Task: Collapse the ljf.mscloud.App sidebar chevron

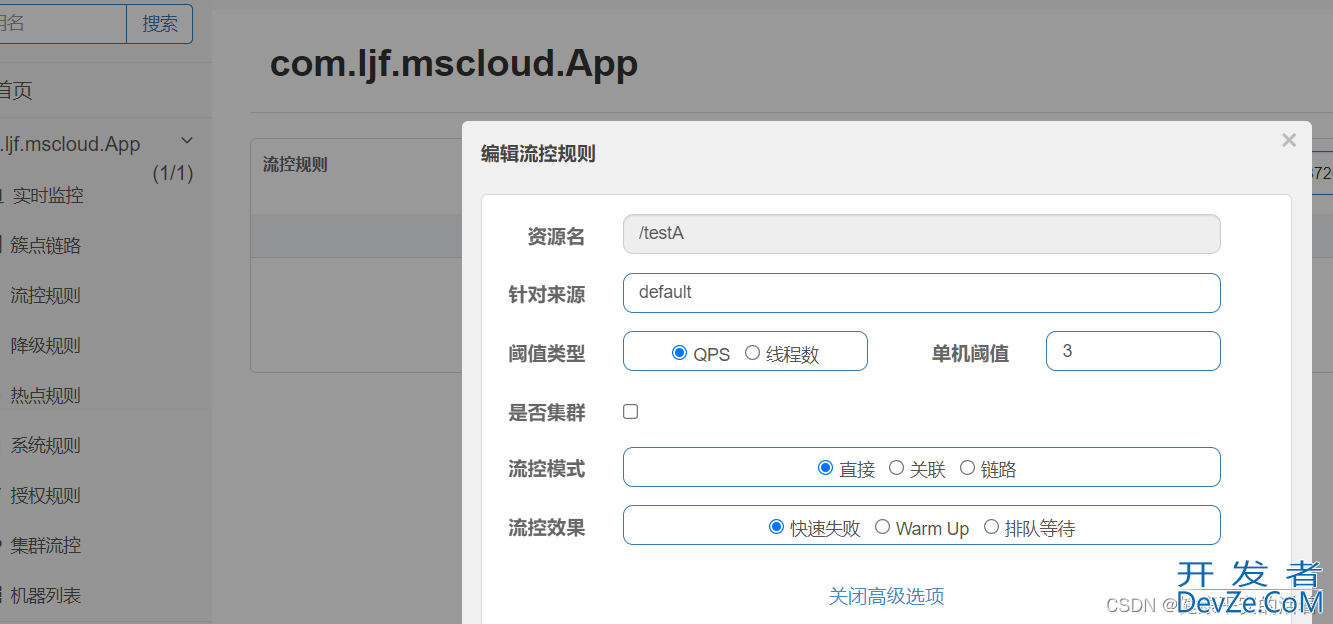Action: [x=187, y=141]
